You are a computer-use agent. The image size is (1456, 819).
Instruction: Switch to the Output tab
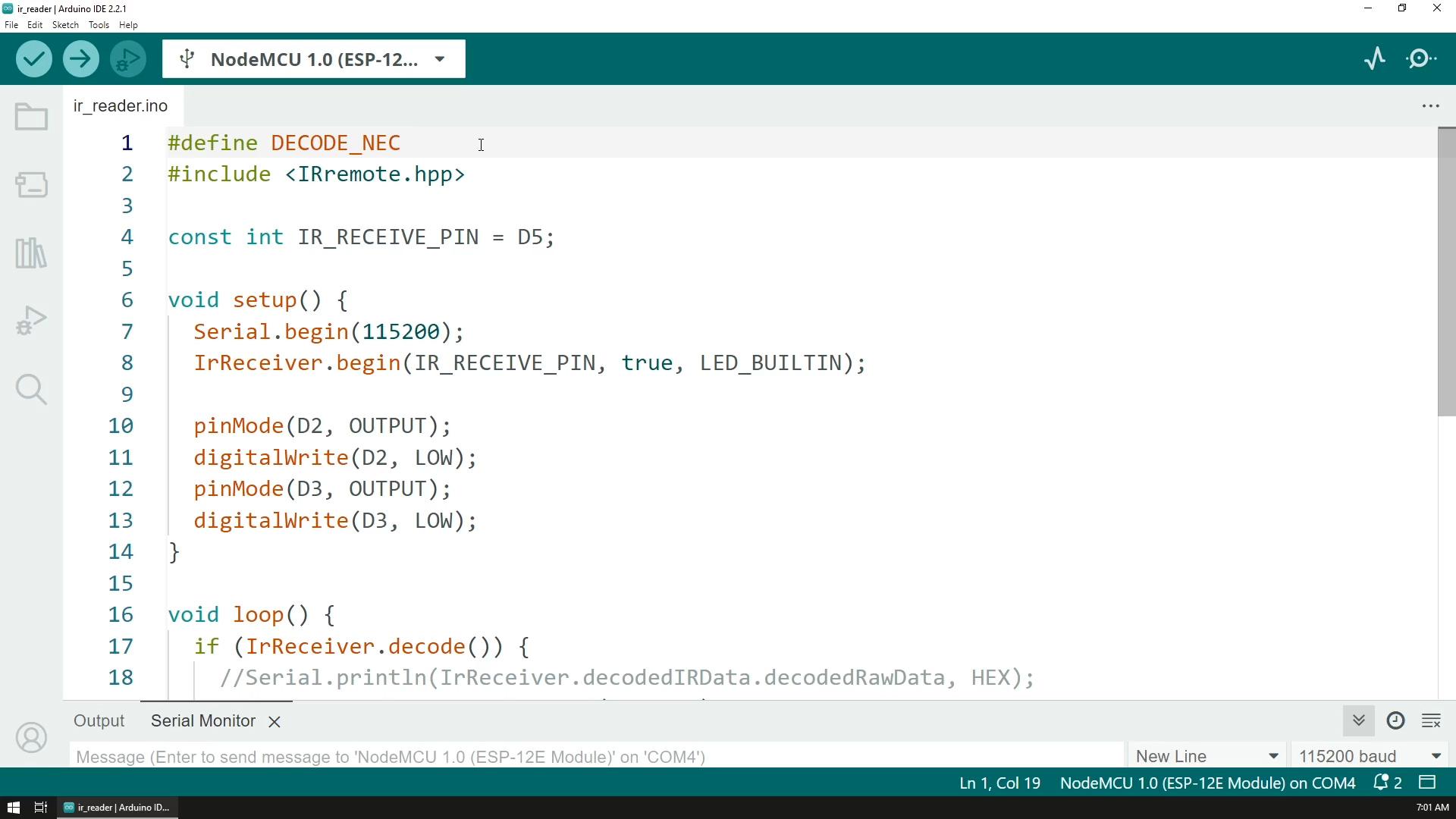point(99,720)
